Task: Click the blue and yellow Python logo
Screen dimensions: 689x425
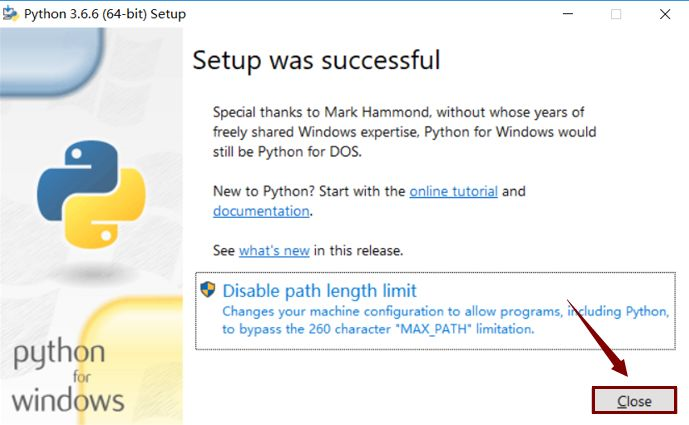Action: 91,194
